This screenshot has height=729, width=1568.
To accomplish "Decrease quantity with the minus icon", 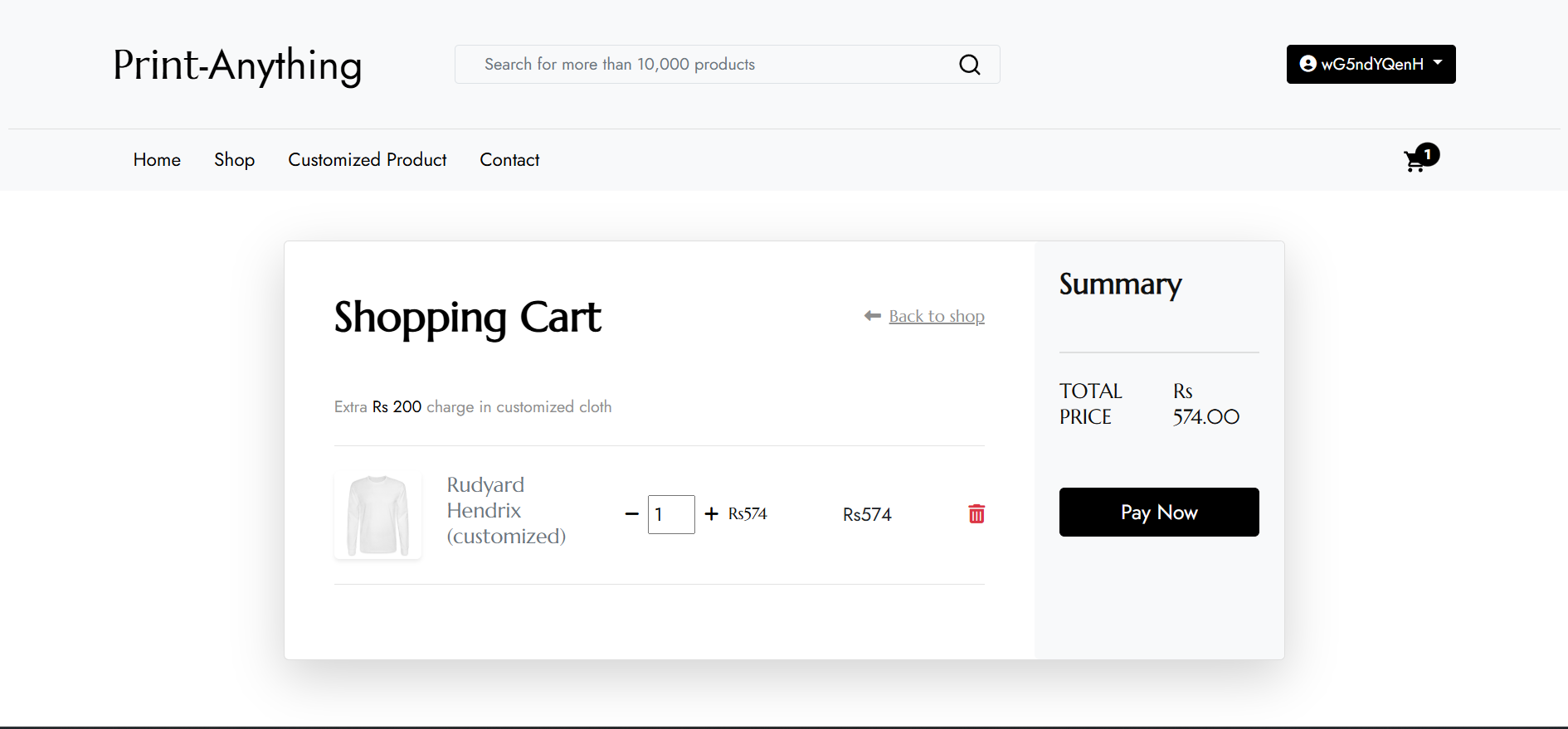I will coord(631,514).
